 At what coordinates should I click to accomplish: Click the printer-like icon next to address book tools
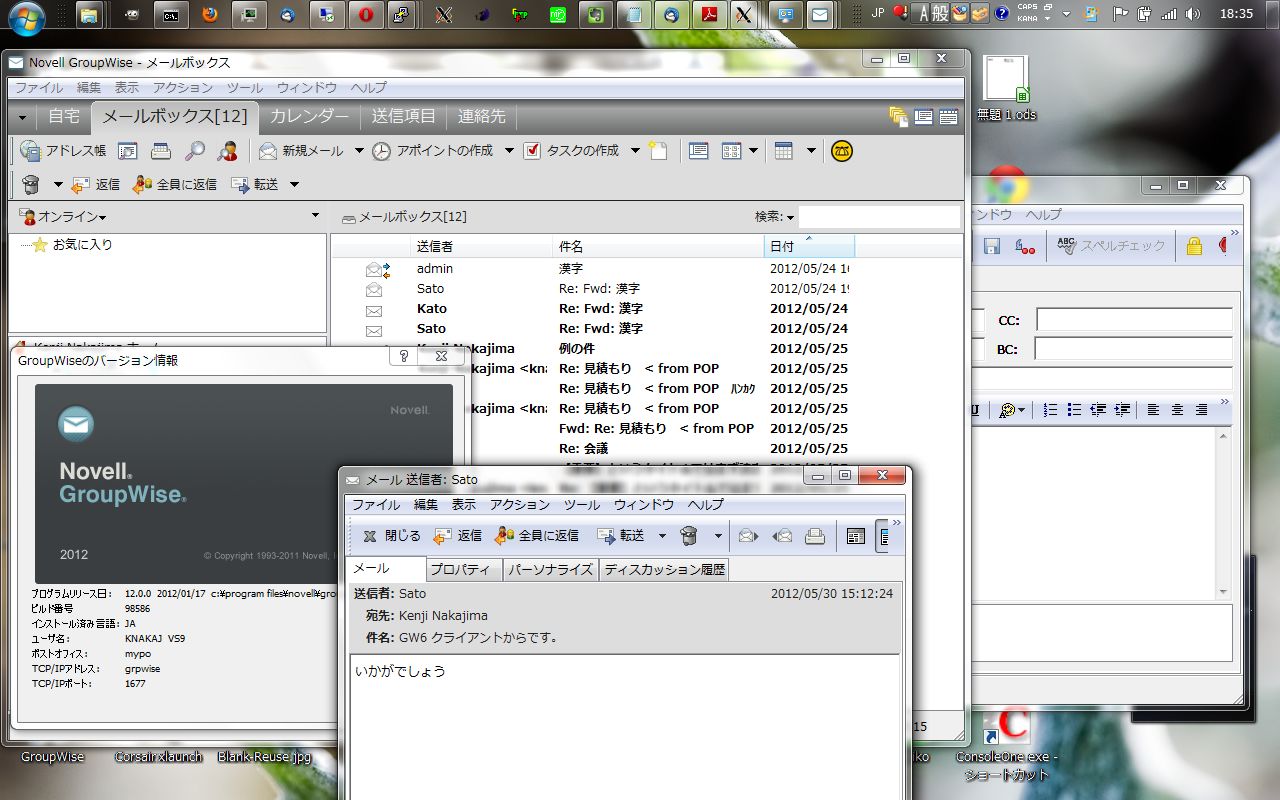click(161, 151)
